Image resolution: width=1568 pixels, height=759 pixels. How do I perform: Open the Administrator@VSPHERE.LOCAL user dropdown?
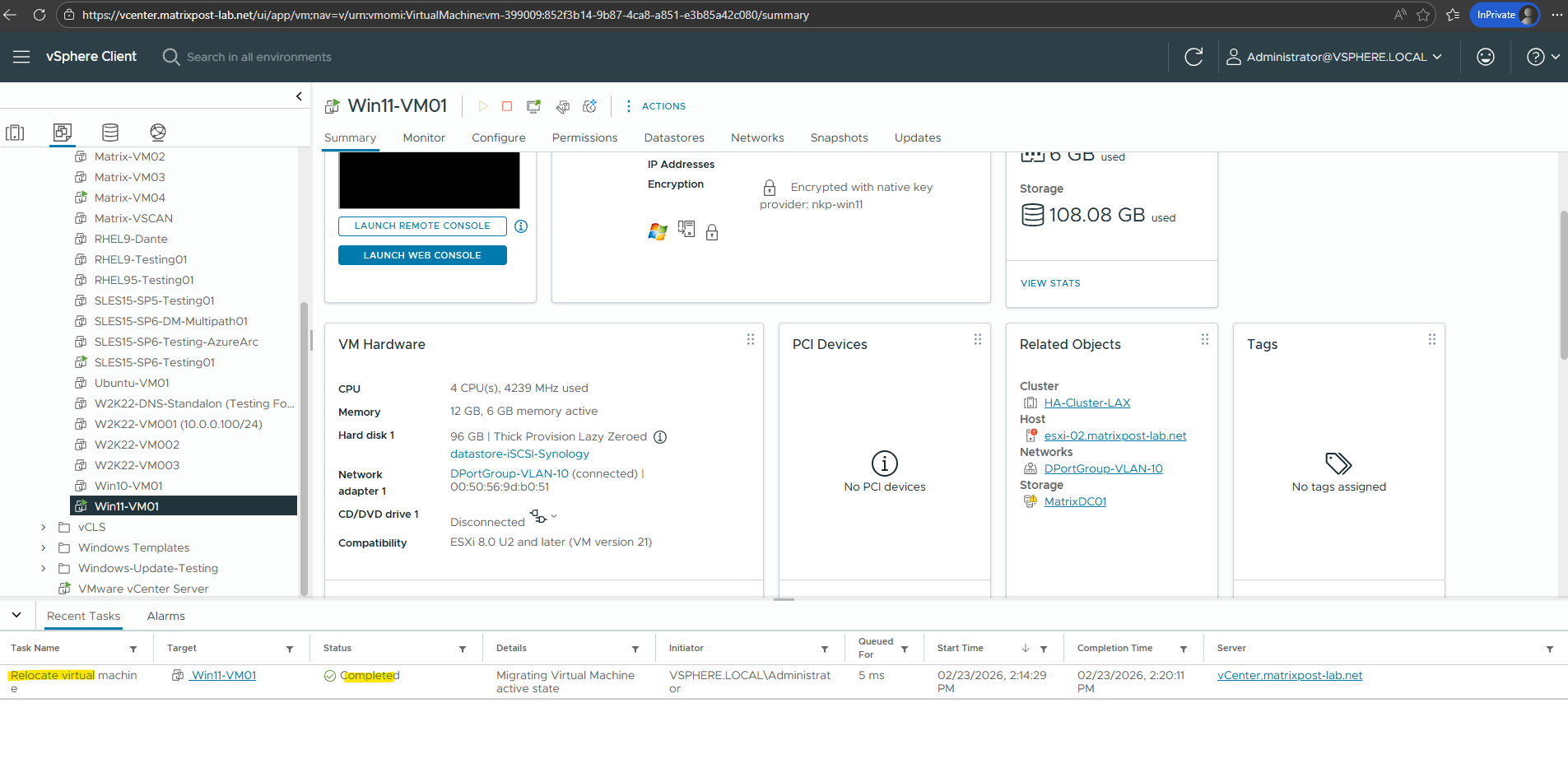coord(1334,57)
